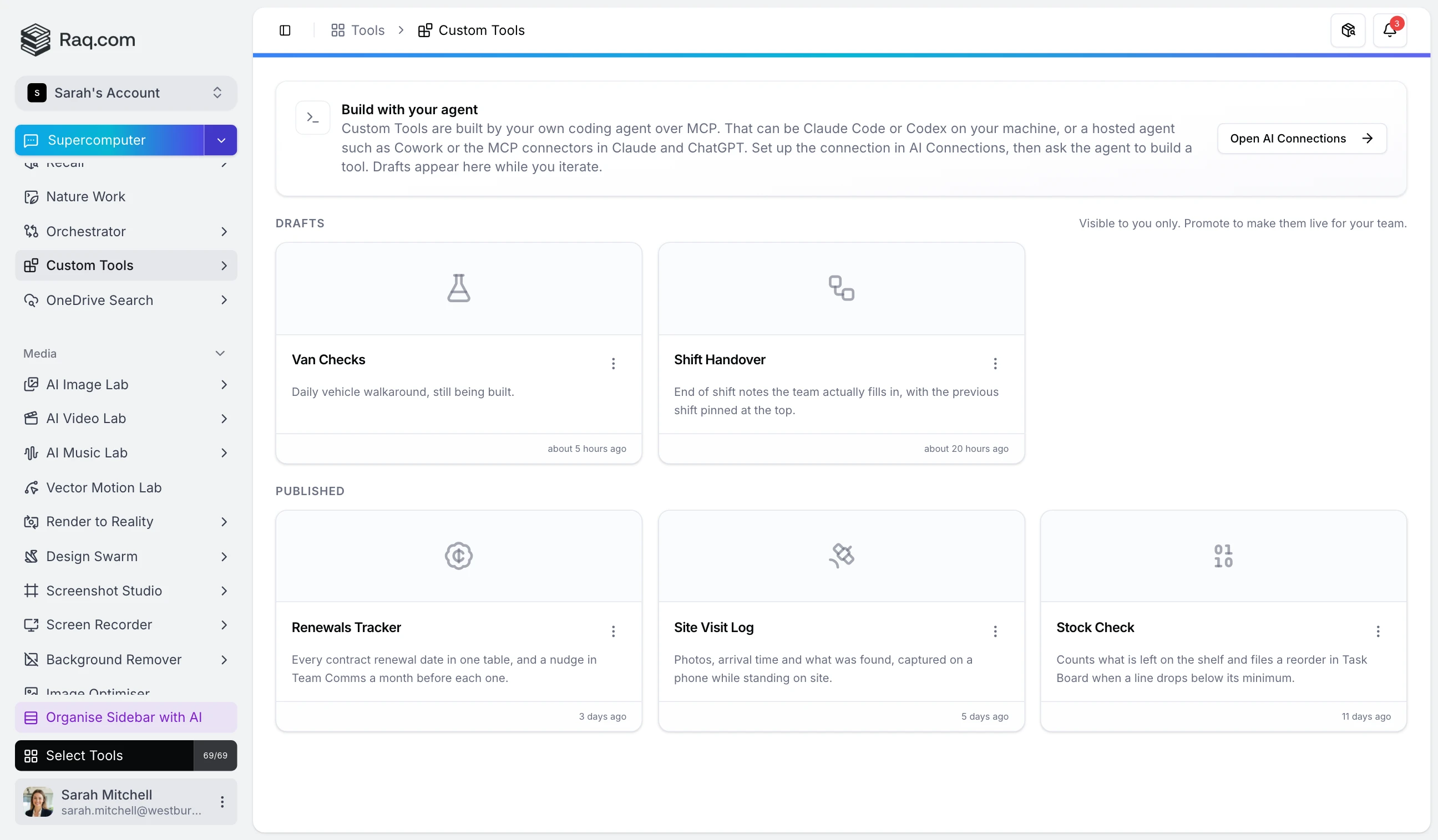Expand the Background Remover chevron
1438x840 pixels.
coord(224,660)
